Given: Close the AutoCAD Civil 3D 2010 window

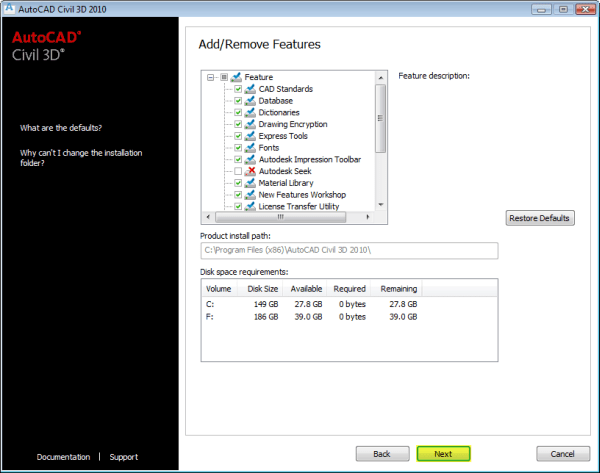Looking at the screenshot, I should pos(585,9).
